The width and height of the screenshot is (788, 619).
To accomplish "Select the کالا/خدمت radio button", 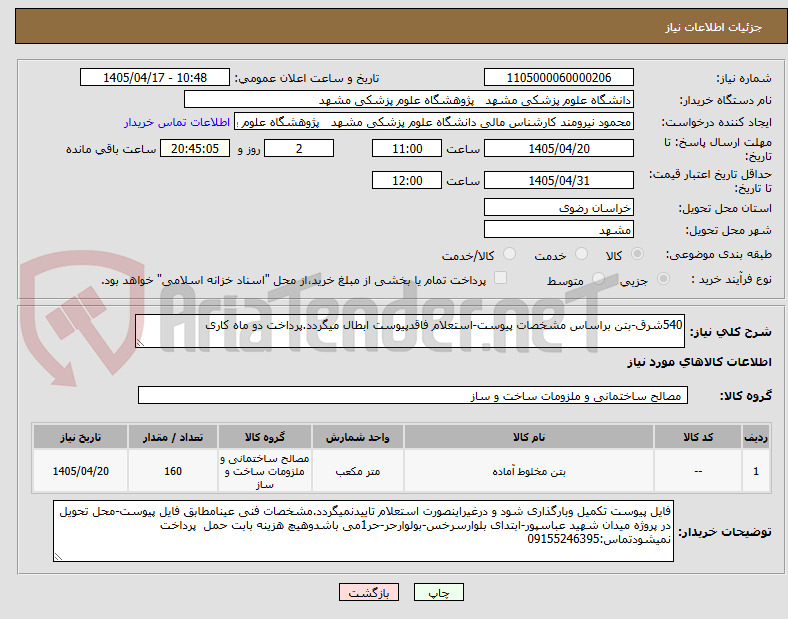I will click(x=510, y=254).
